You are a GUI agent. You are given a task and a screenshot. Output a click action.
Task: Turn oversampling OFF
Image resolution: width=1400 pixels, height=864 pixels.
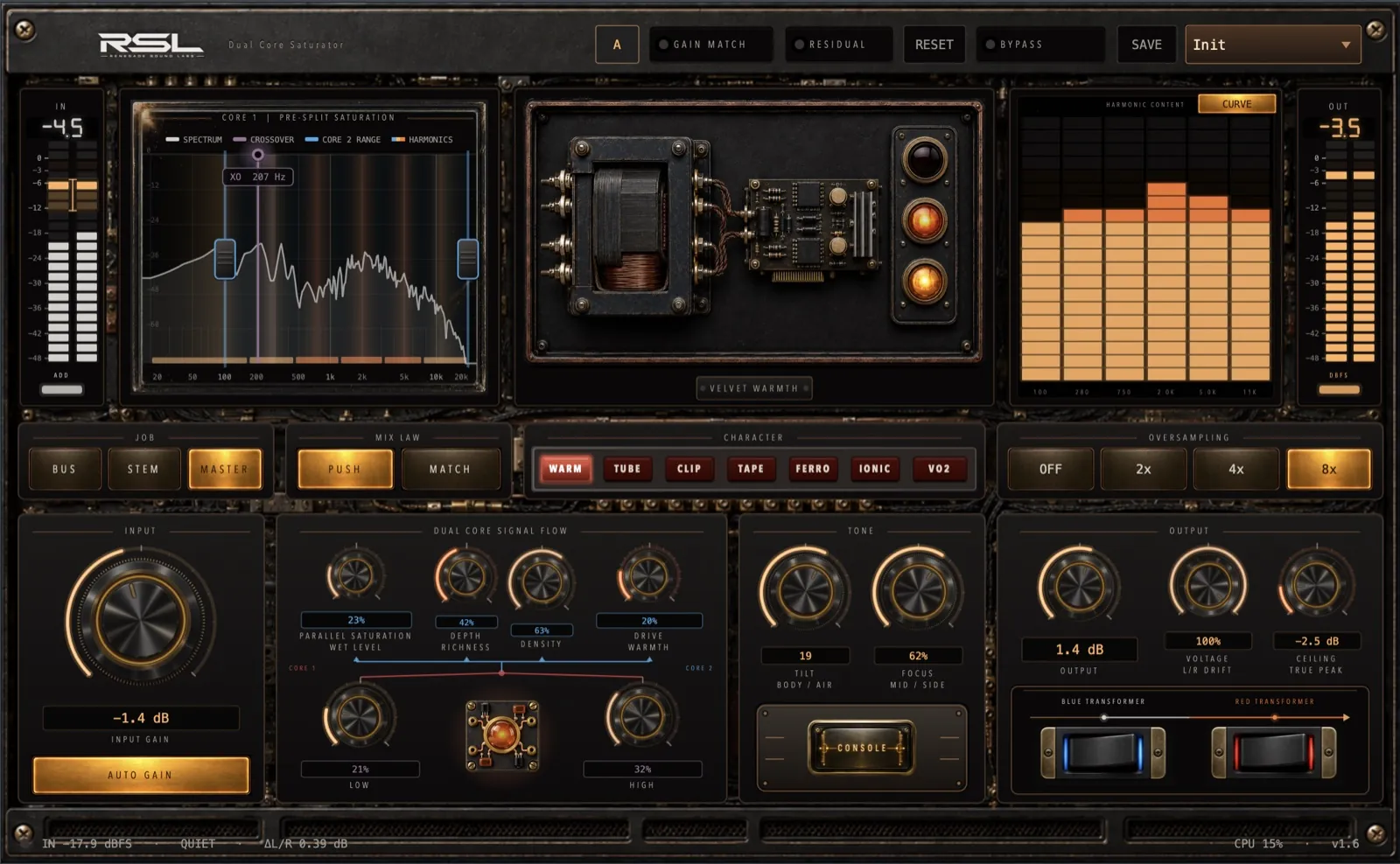tap(1051, 469)
